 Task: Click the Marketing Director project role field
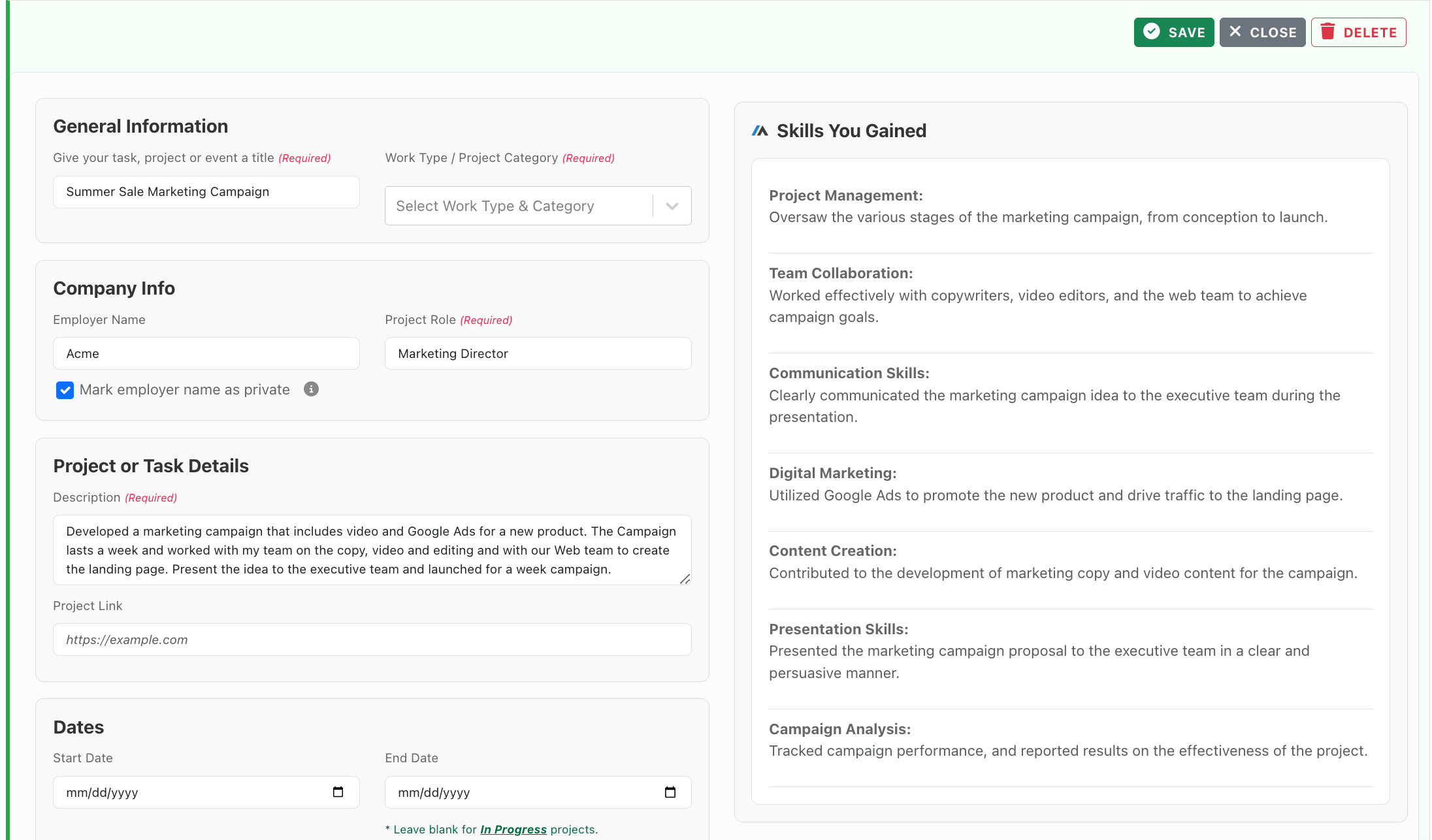(537, 353)
